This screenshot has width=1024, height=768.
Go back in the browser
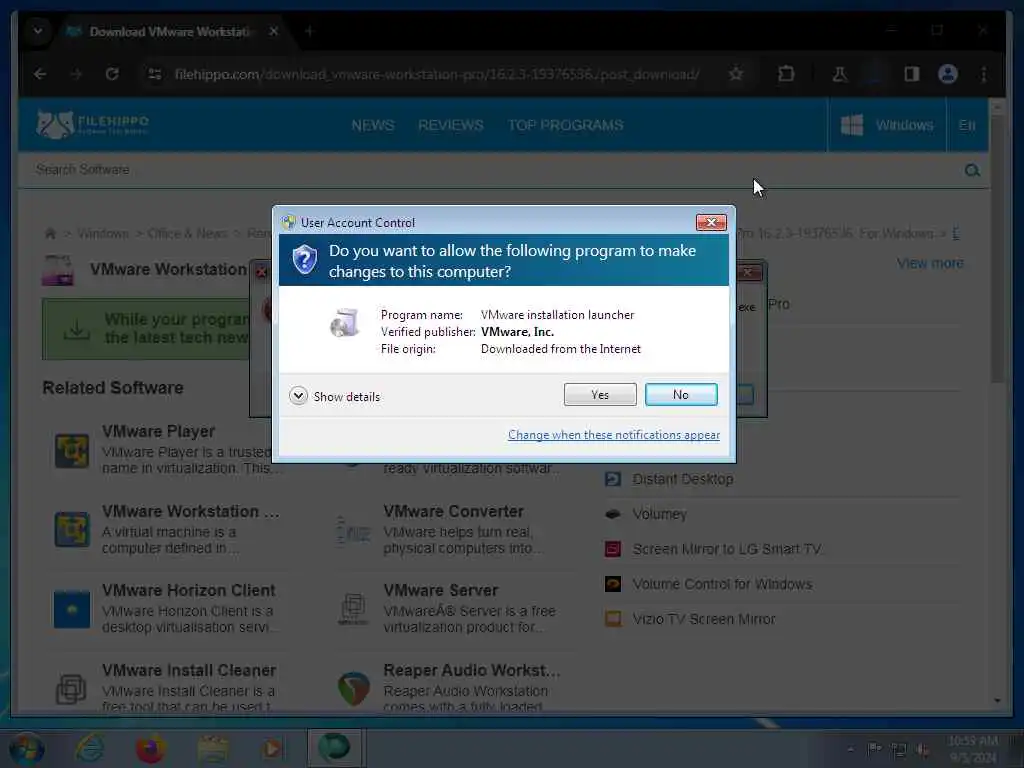pyautogui.click(x=40, y=74)
